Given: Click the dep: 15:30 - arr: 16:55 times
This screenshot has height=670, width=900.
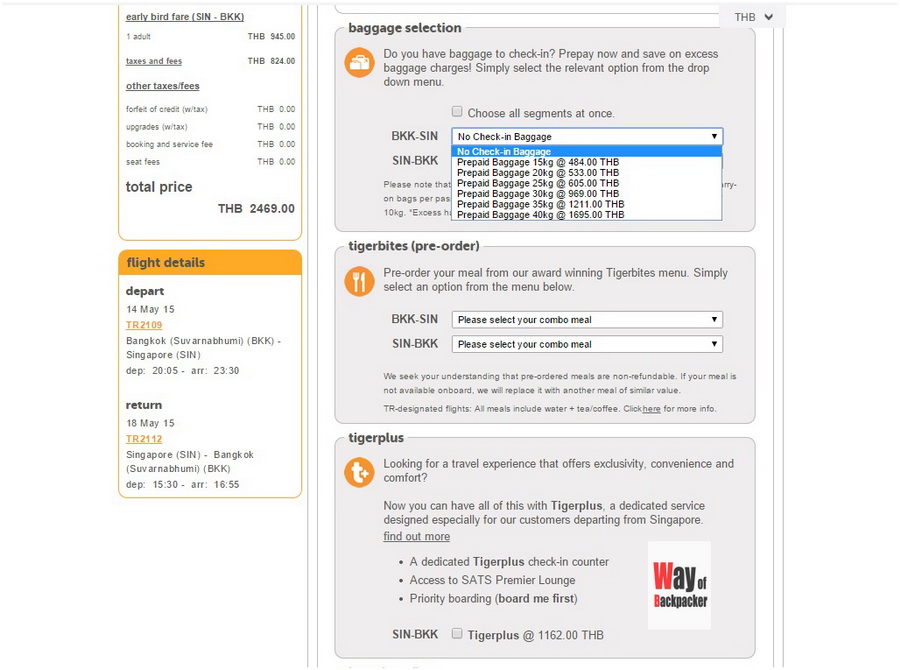Looking at the screenshot, I should (x=183, y=485).
